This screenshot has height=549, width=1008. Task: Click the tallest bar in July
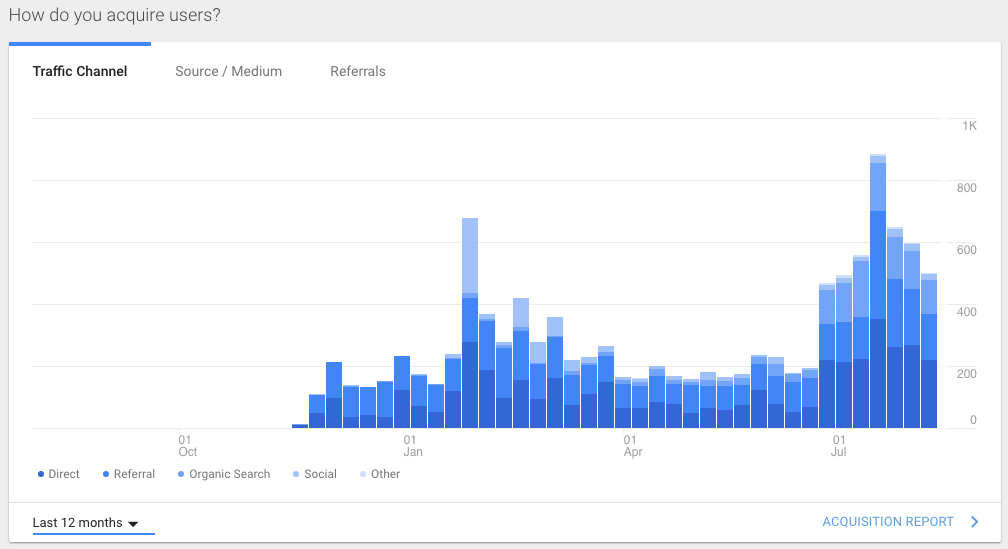[878, 291]
